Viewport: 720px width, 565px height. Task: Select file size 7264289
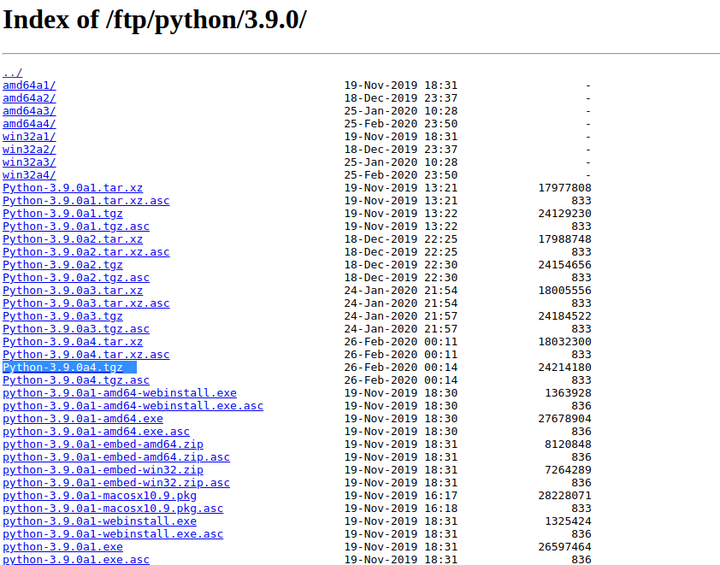[568, 470]
